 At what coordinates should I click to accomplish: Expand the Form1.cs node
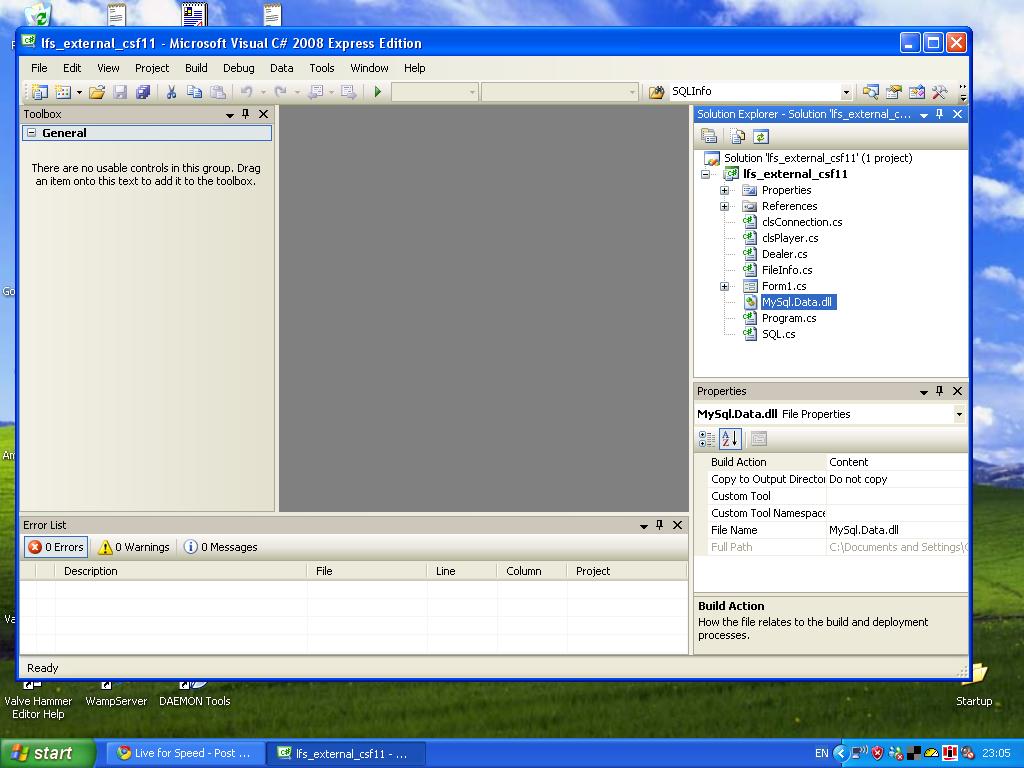pos(724,287)
